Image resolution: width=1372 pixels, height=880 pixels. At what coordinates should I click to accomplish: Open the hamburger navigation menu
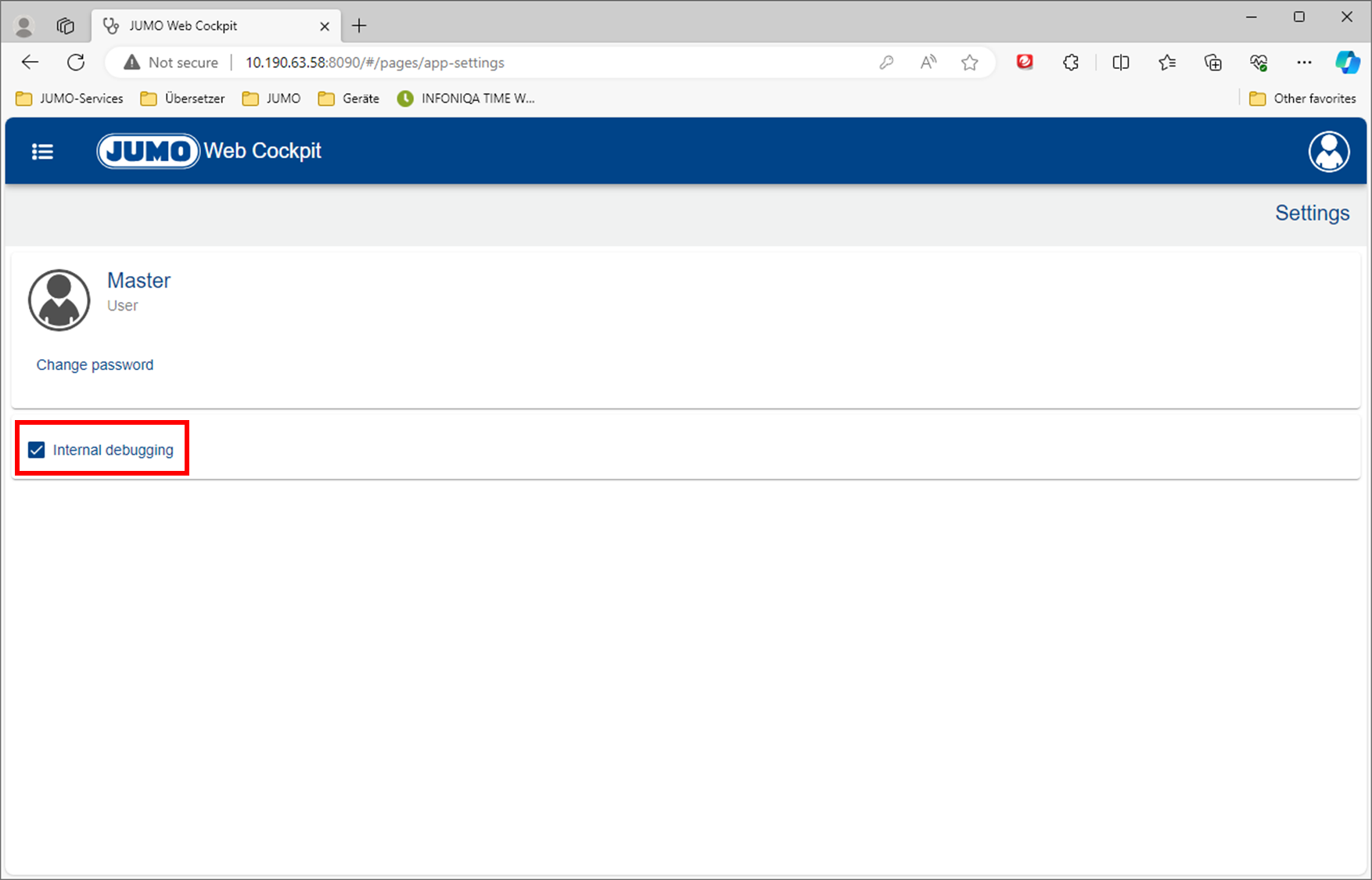click(x=42, y=152)
